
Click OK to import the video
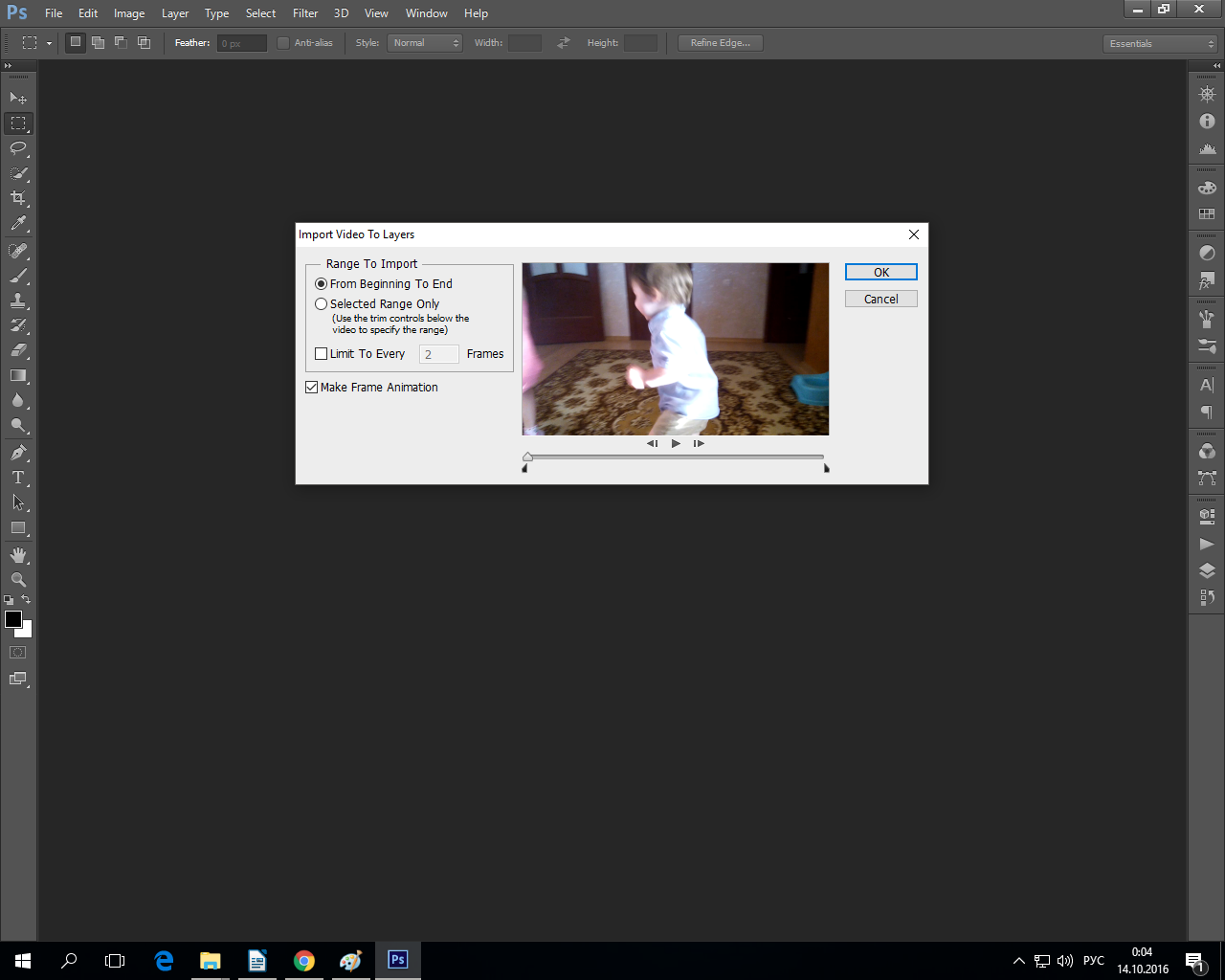pyautogui.click(x=880, y=273)
